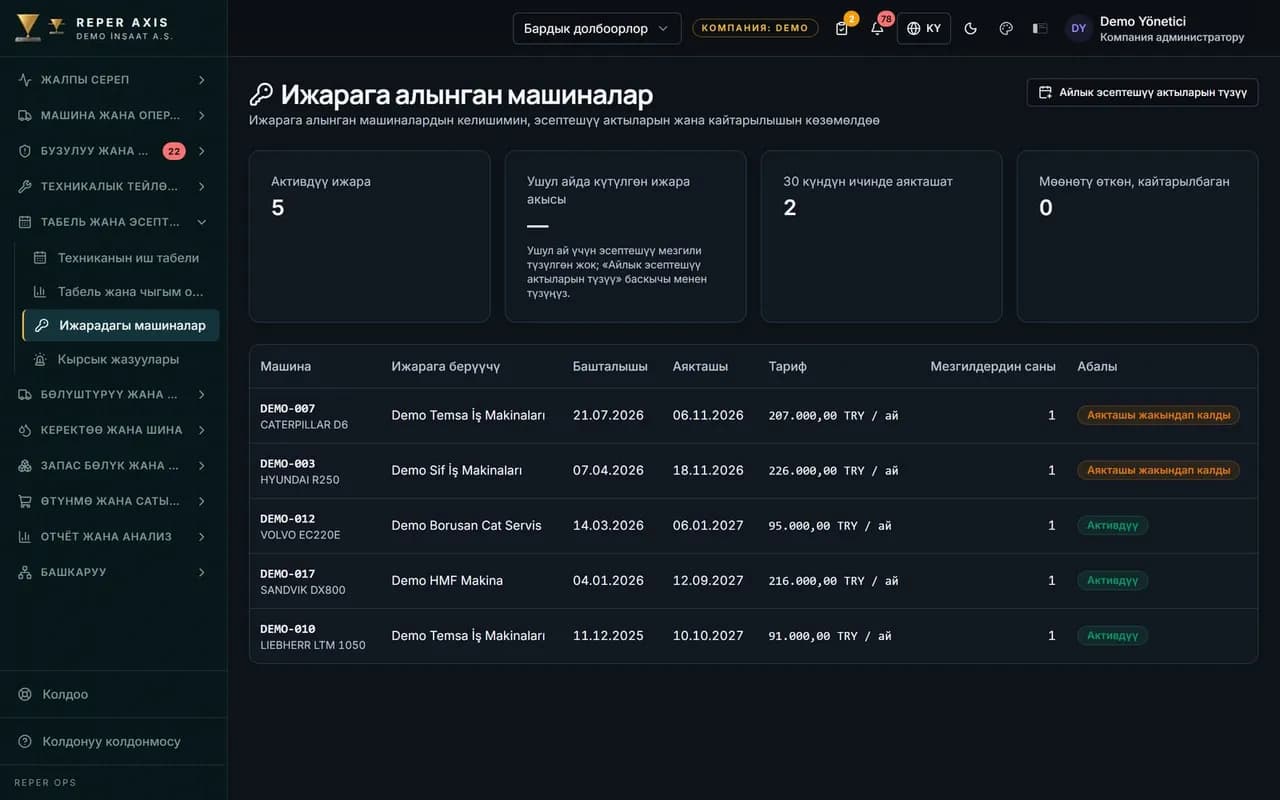The image size is (1280, 800).
Task: Expand Запас бөлүк жана... section
Action: (113, 465)
